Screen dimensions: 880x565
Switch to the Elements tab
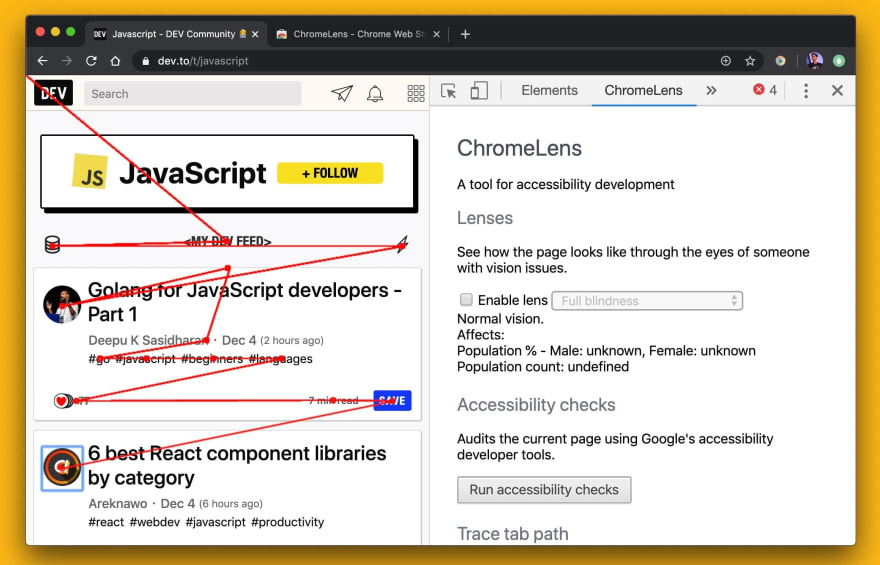pyautogui.click(x=549, y=90)
